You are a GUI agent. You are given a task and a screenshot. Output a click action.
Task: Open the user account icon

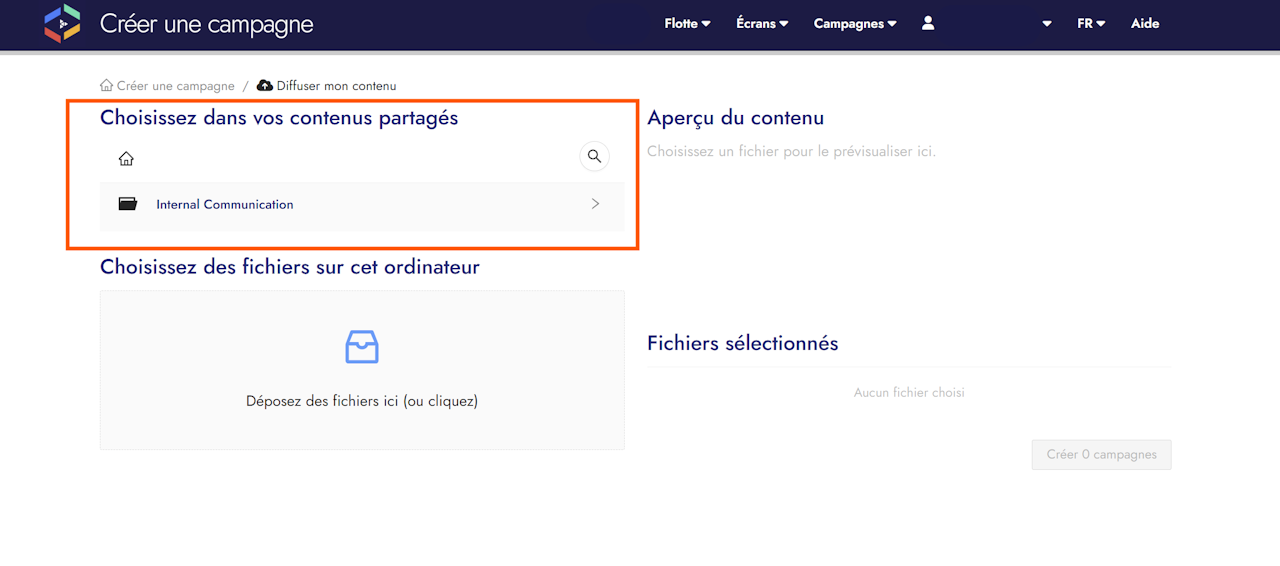pyautogui.click(x=928, y=23)
